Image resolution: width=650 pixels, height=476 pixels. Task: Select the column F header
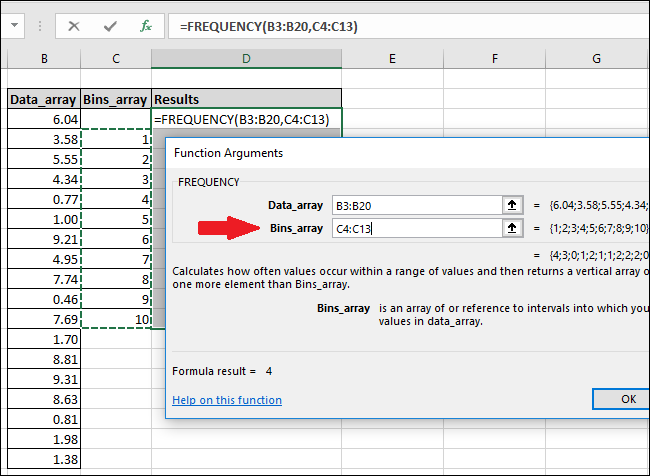(x=495, y=60)
